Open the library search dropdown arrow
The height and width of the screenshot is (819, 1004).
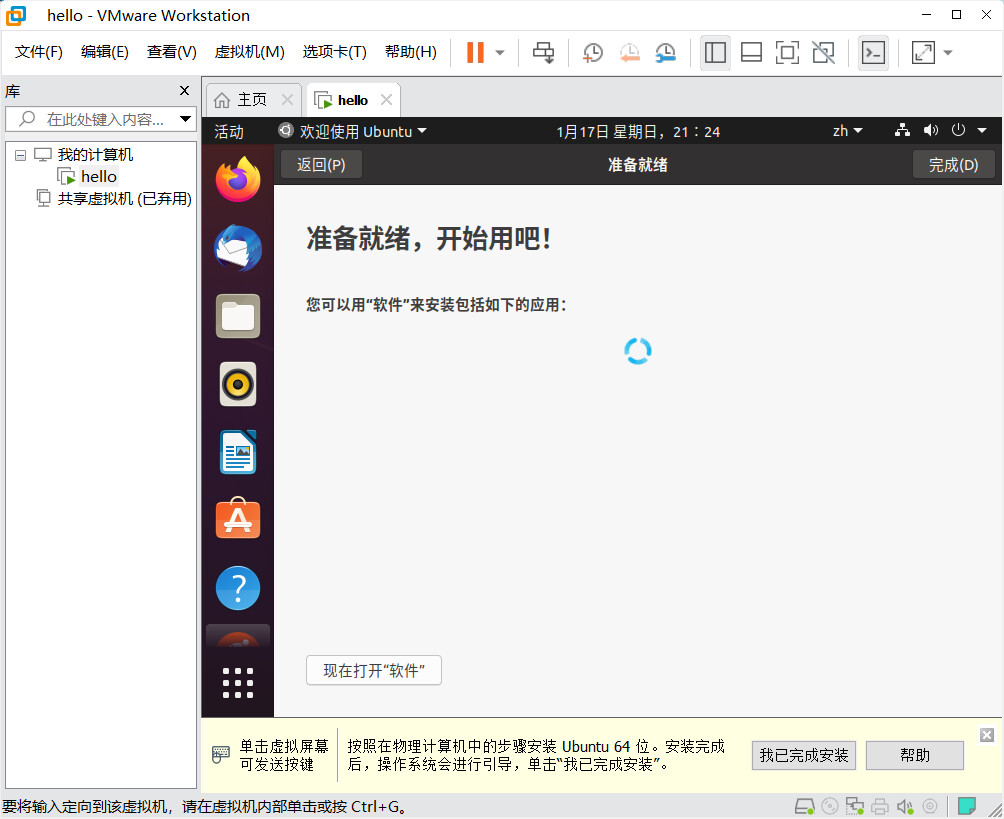[x=185, y=119]
